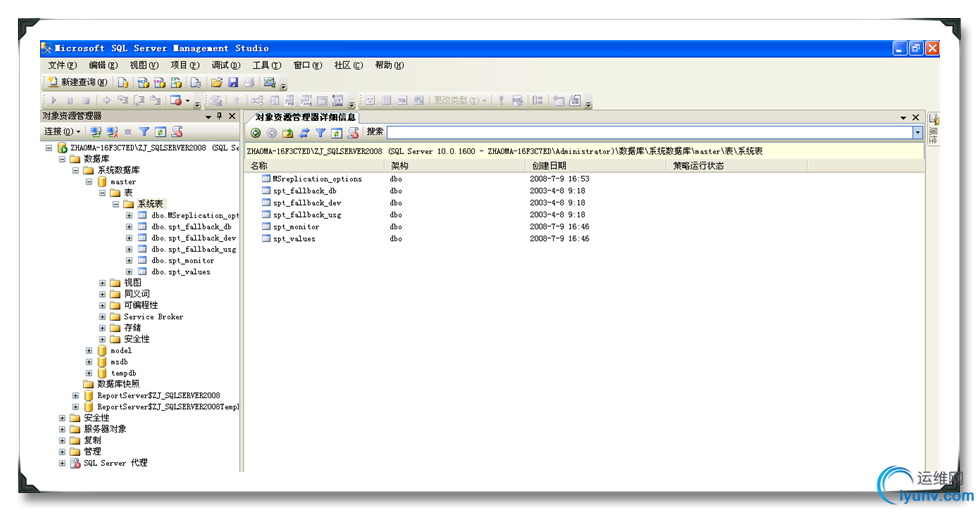Open the 调试(D) menu
This screenshot has width=980, height=512.
226,65
